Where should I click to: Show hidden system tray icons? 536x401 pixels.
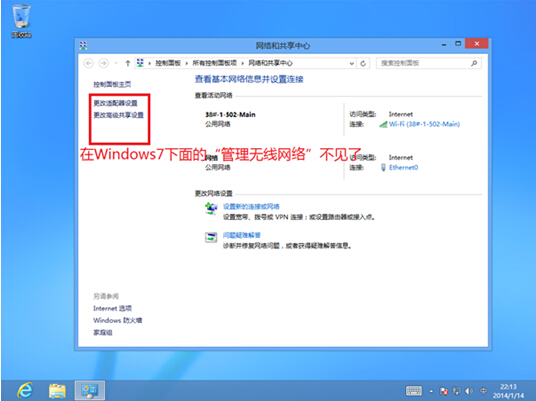[x=431, y=391]
